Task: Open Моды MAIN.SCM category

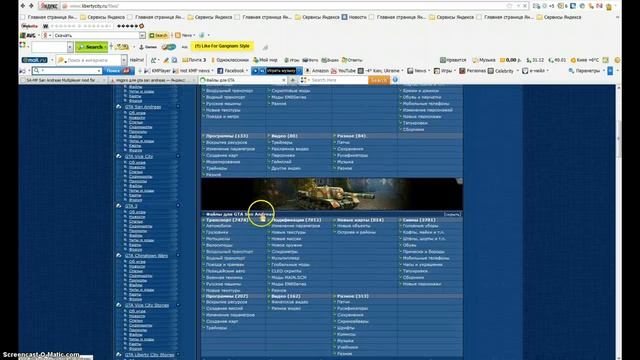Action: 289,278
